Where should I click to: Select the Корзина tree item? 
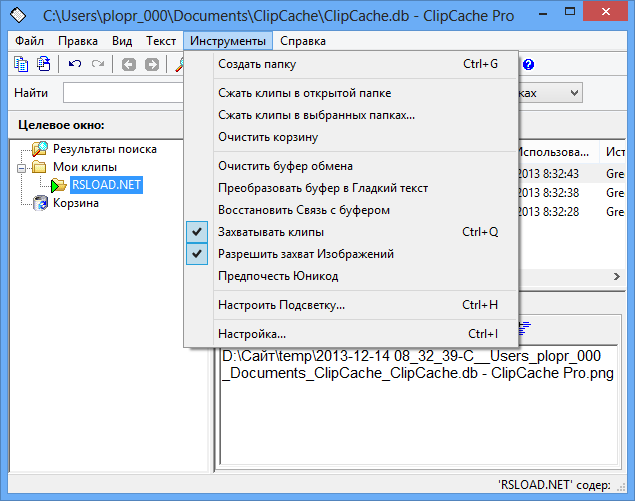(x=76, y=203)
